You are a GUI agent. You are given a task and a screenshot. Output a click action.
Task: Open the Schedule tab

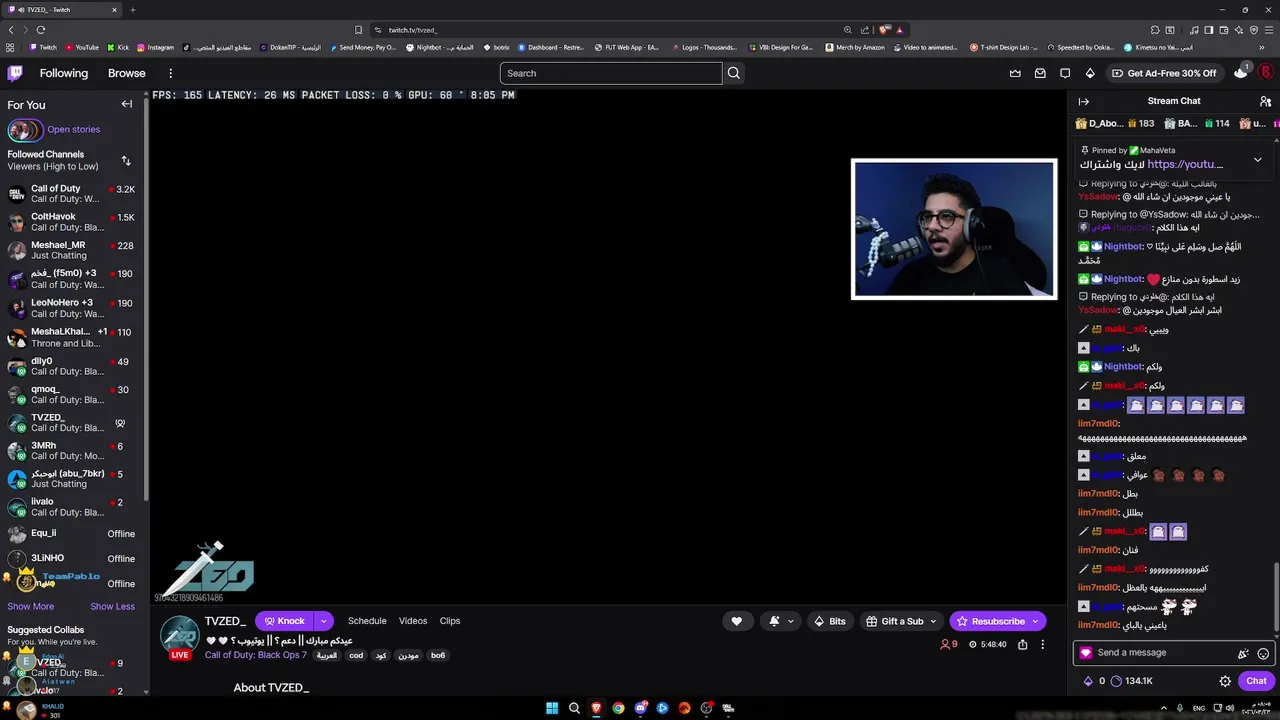[x=367, y=621]
